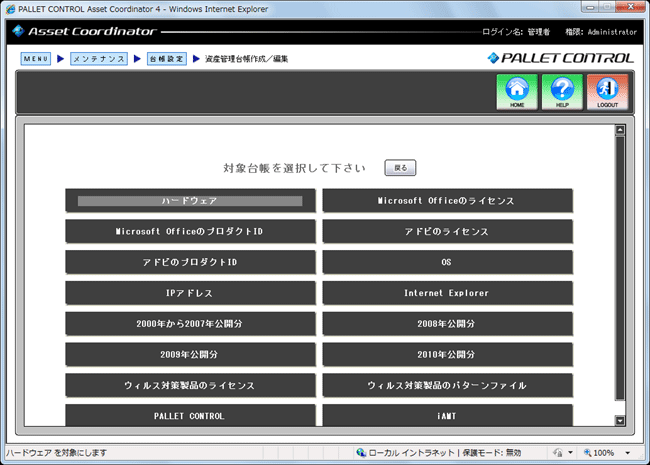Click the local intranet zone icon
Viewport: 650px width, 465px height.
361,453
